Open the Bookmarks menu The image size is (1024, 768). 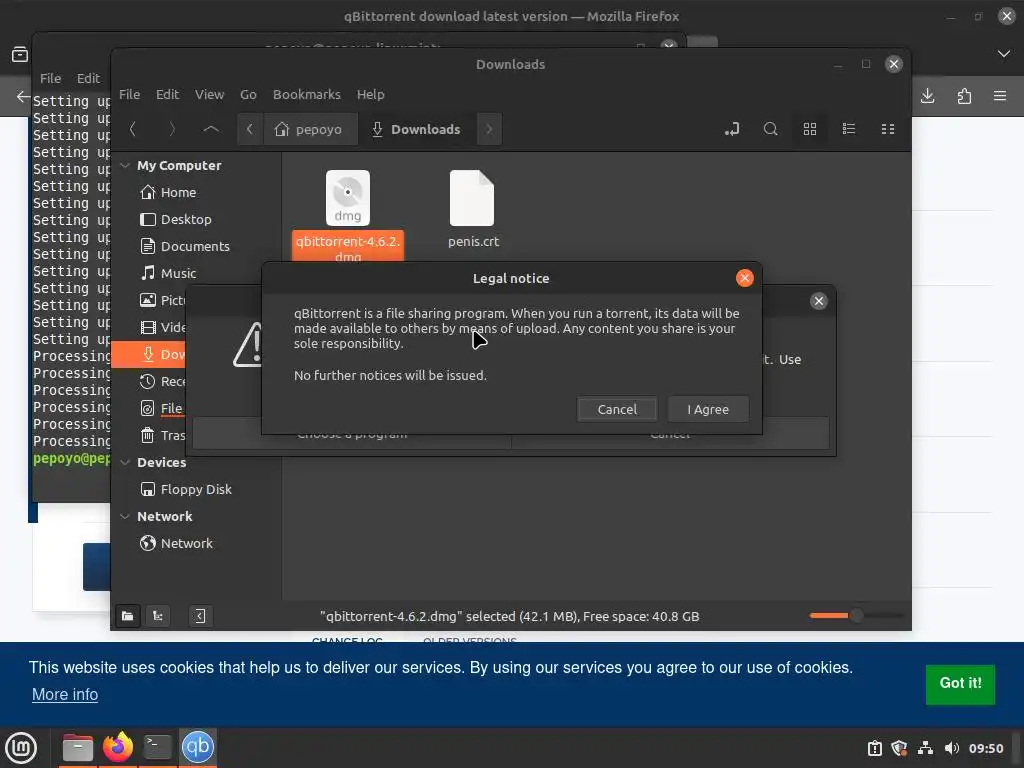(307, 94)
